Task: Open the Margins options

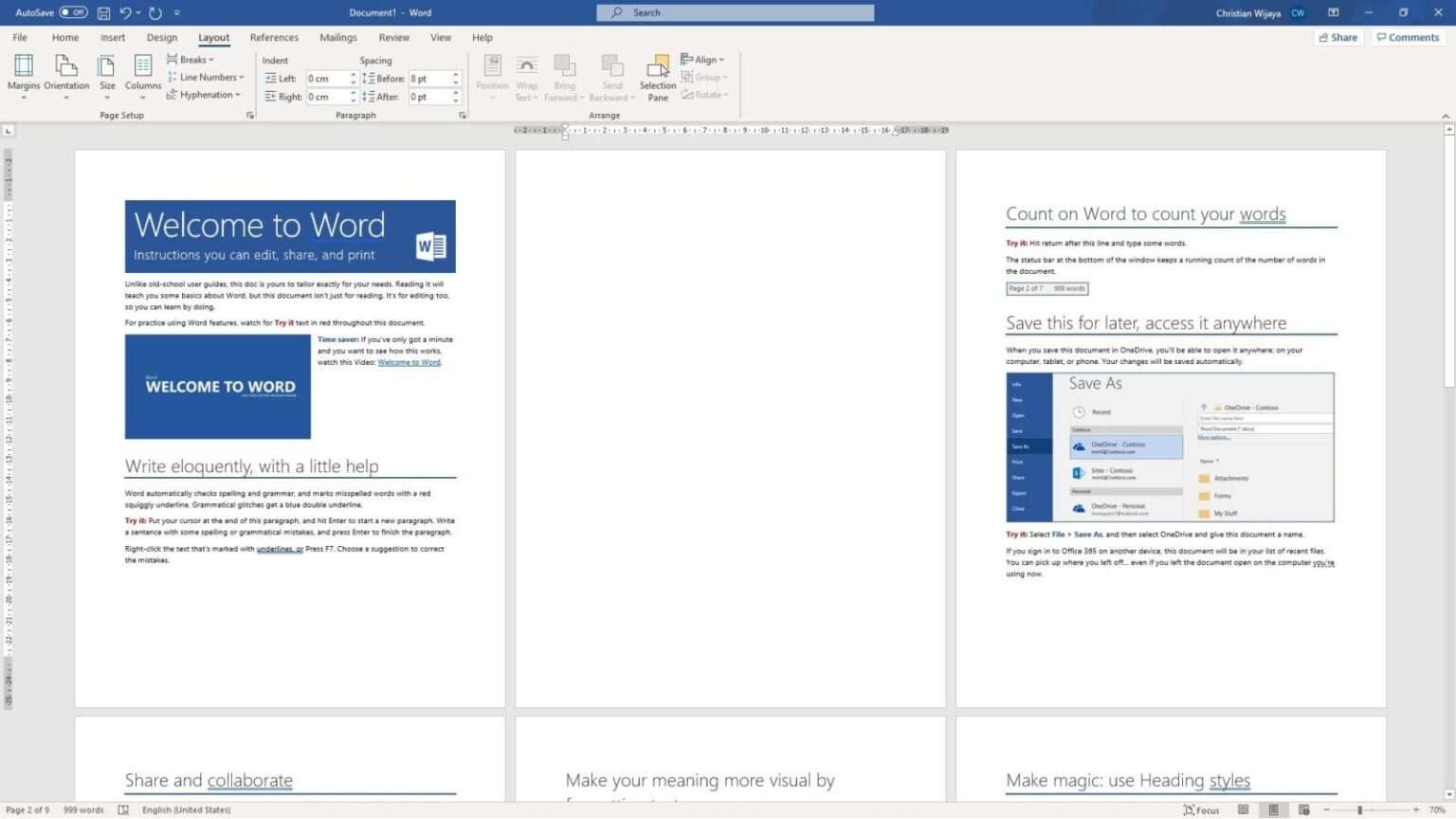Action: pyautogui.click(x=24, y=76)
